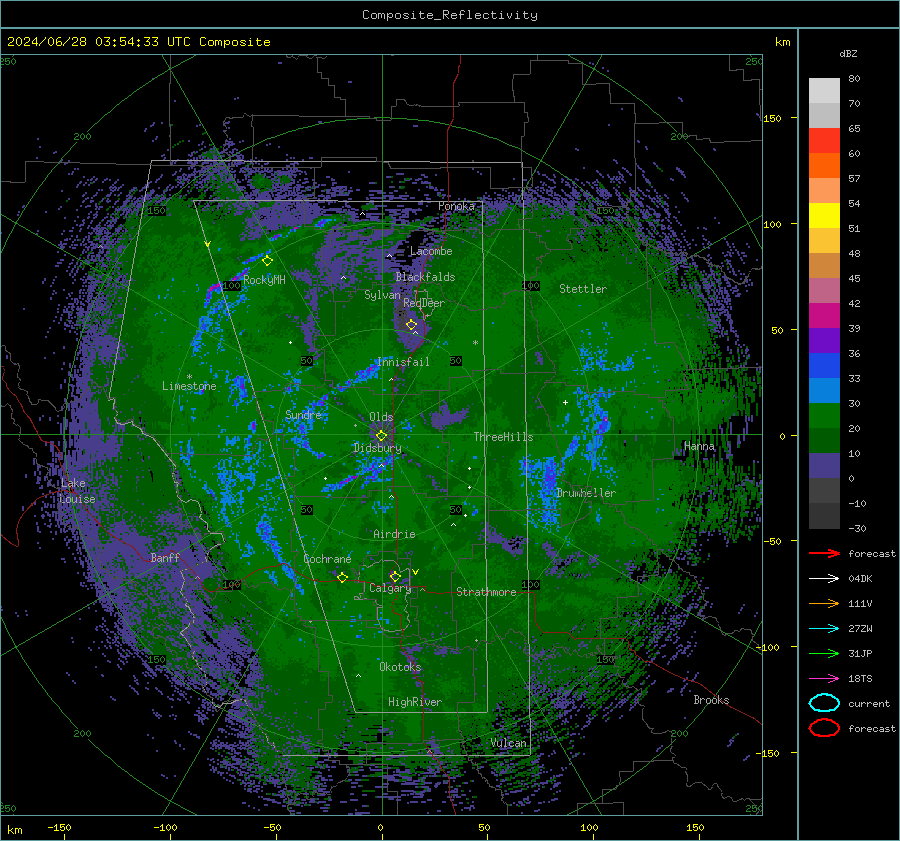This screenshot has height=841, width=900.
Task: Click the Olds city label
Action: pos(381,417)
